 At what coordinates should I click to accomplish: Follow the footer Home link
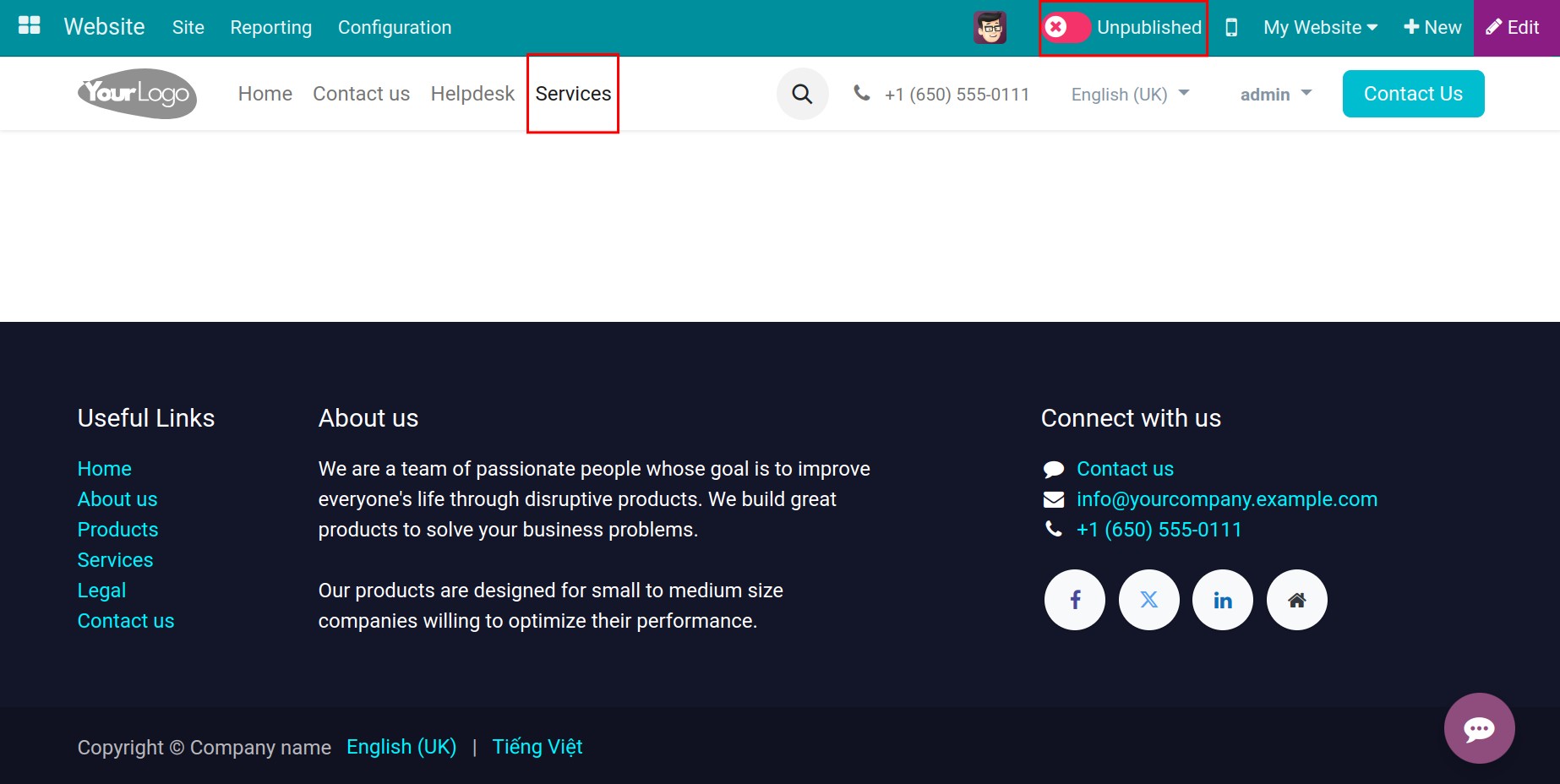point(105,469)
